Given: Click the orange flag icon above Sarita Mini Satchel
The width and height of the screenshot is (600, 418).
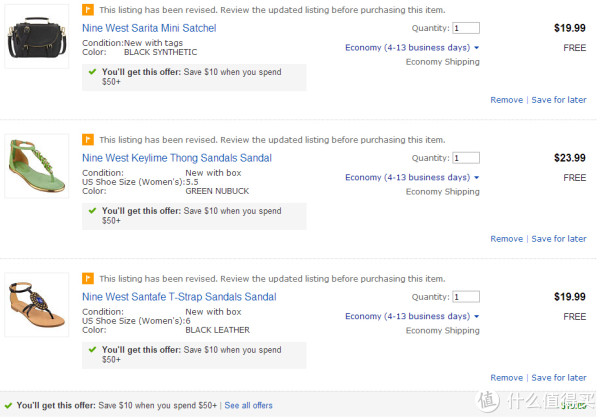Looking at the screenshot, I should pos(88,10).
